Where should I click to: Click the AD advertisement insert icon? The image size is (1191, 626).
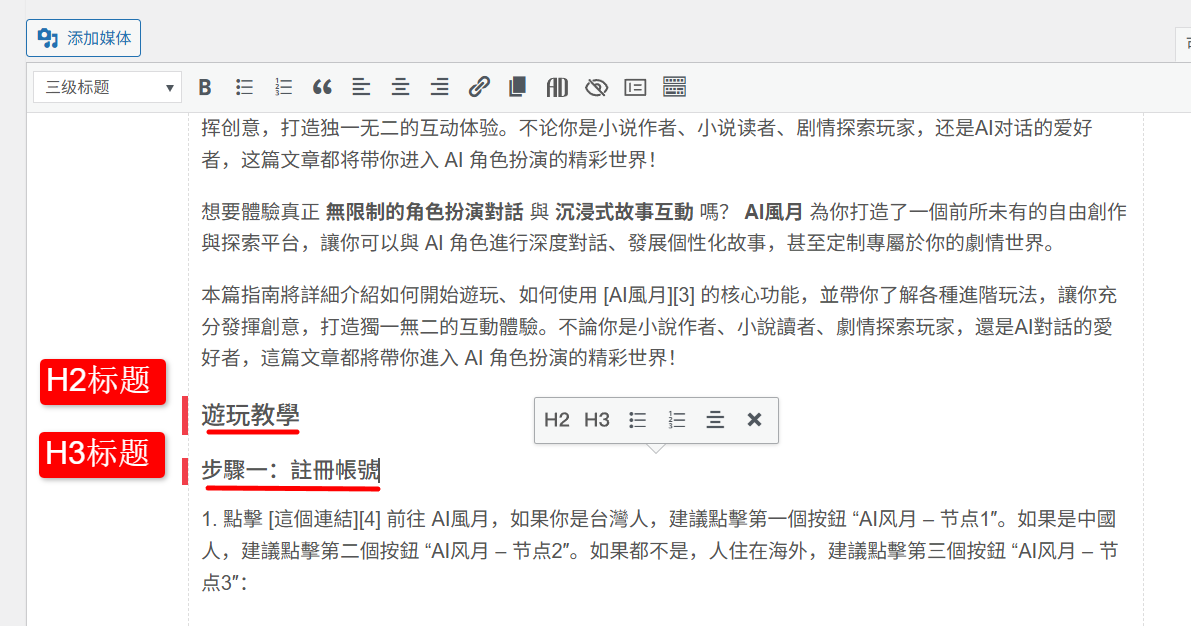click(x=557, y=87)
